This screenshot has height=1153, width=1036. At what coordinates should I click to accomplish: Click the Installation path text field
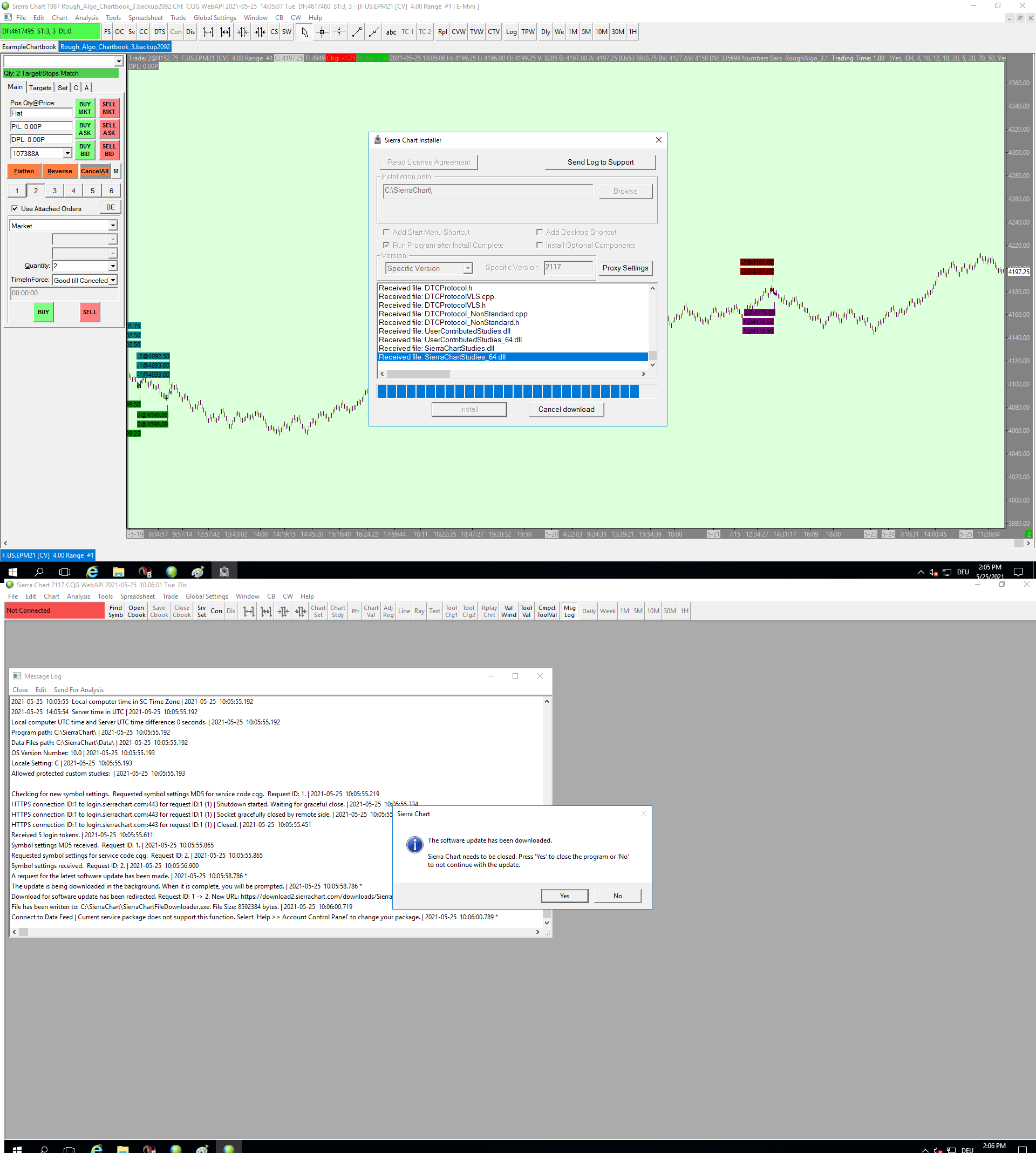487,191
